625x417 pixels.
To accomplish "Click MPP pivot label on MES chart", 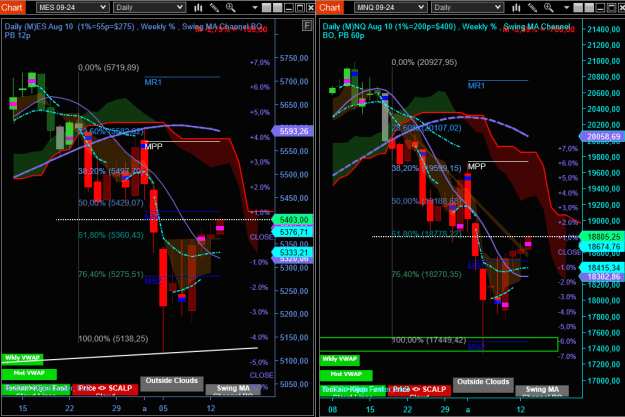I will tap(153, 146).
